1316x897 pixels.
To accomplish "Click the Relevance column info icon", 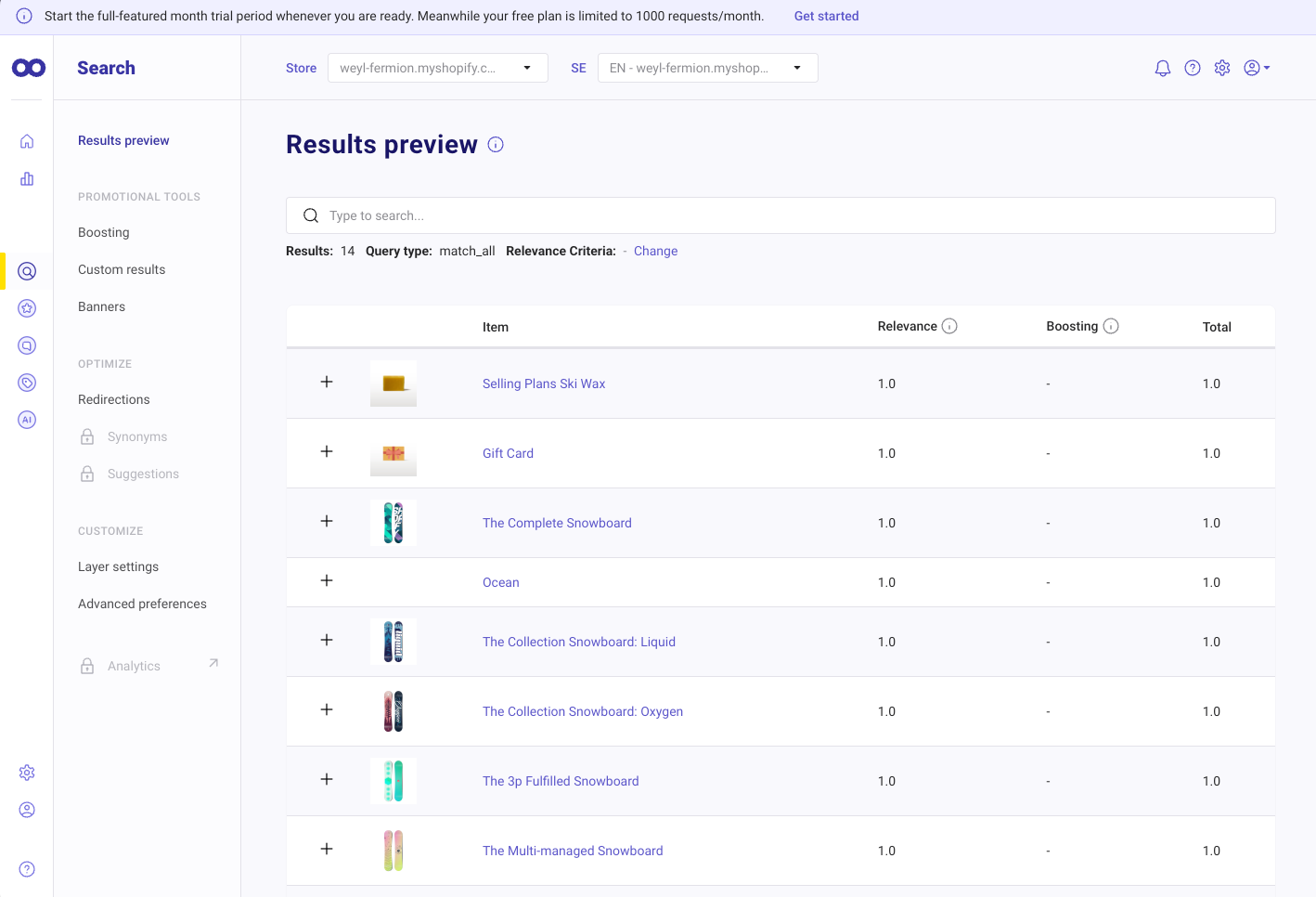I will pos(949,326).
